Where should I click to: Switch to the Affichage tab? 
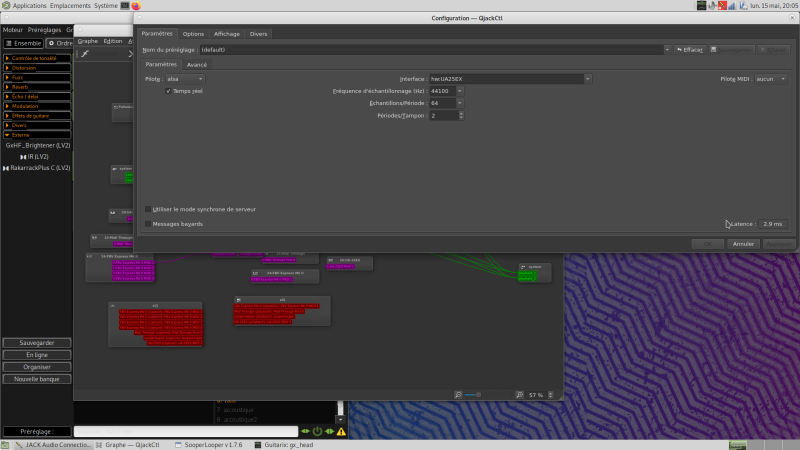click(227, 34)
